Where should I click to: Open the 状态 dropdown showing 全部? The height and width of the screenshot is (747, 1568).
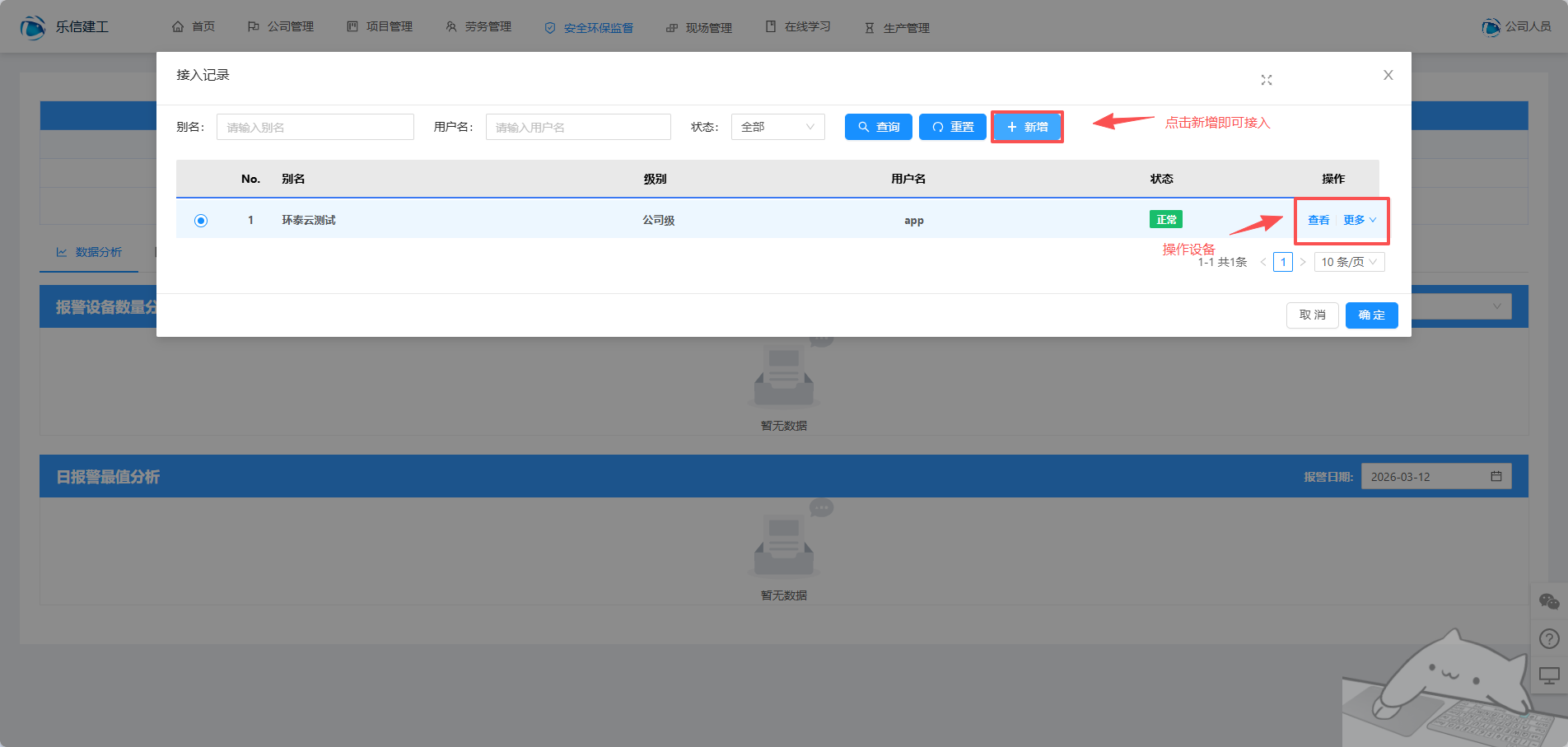[777, 127]
